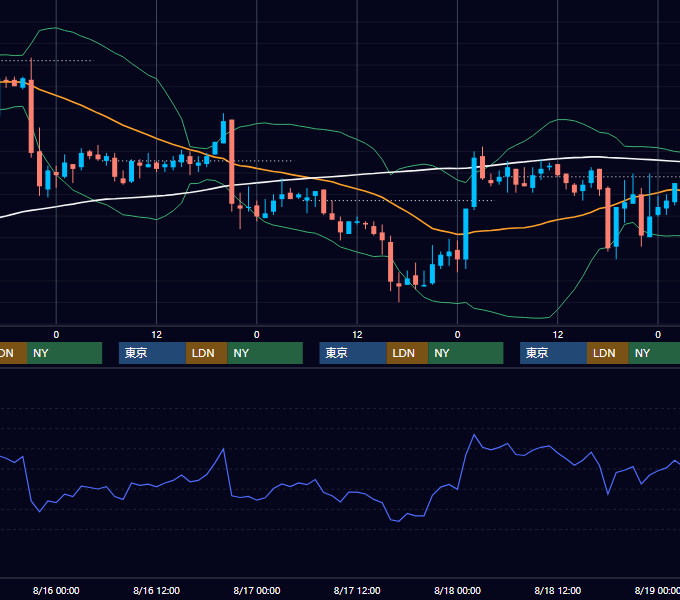Click the 8/18 12:00 date label

coord(558,590)
